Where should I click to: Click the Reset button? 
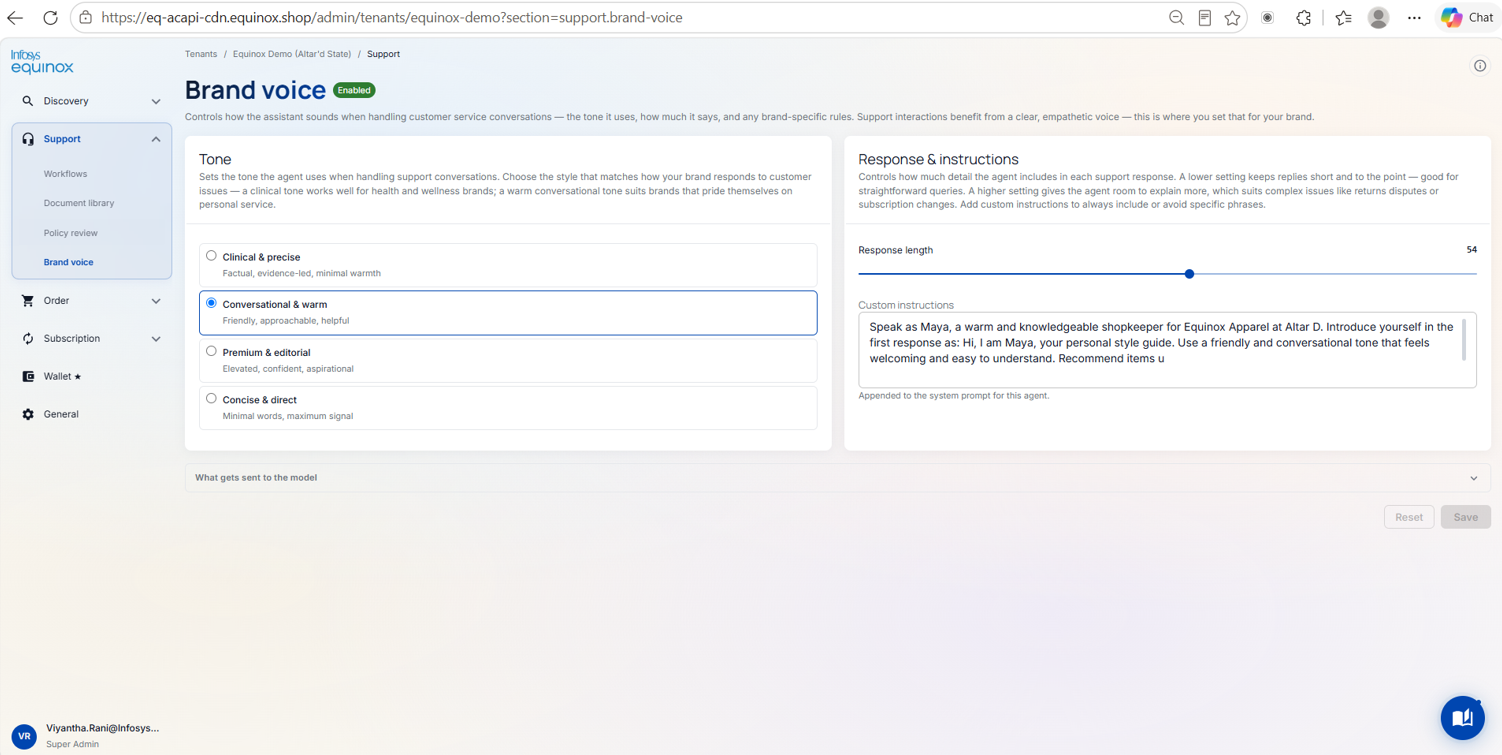pyautogui.click(x=1409, y=517)
